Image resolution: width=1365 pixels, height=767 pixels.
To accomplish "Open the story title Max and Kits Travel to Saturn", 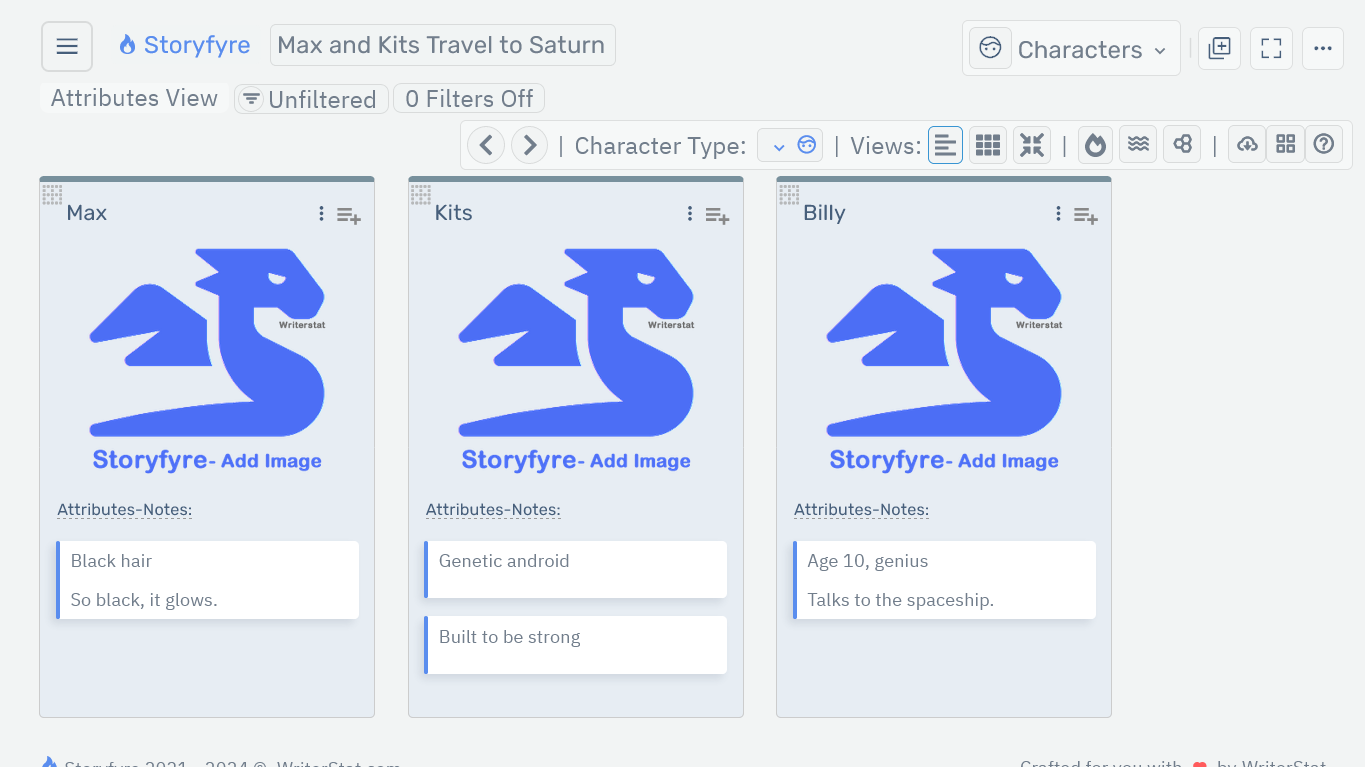I will click(442, 45).
